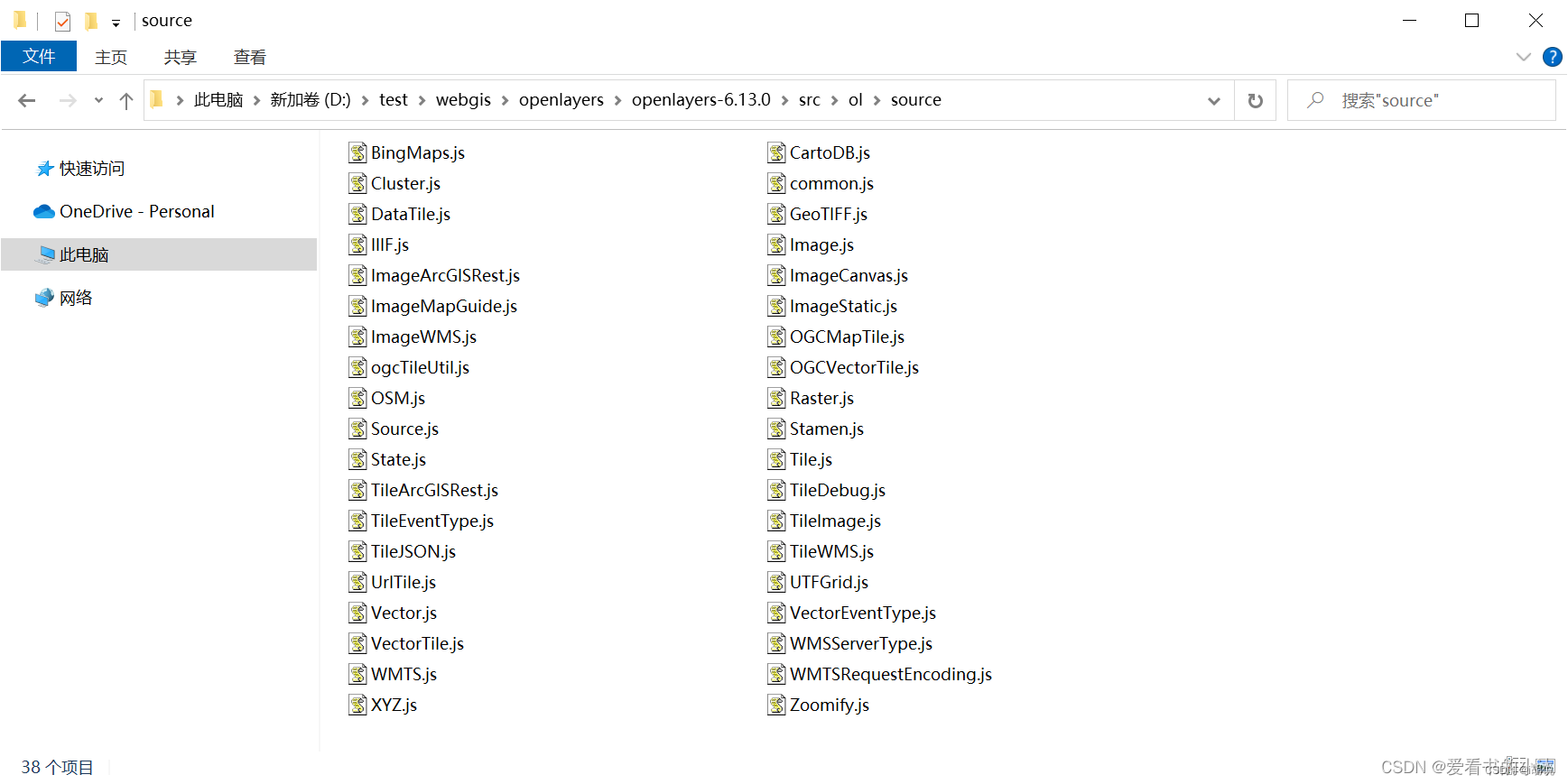Select the ogcTileUtil.js file name
Image resolution: width=1568 pixels, height=784 pixels.
tap(420, 368)
